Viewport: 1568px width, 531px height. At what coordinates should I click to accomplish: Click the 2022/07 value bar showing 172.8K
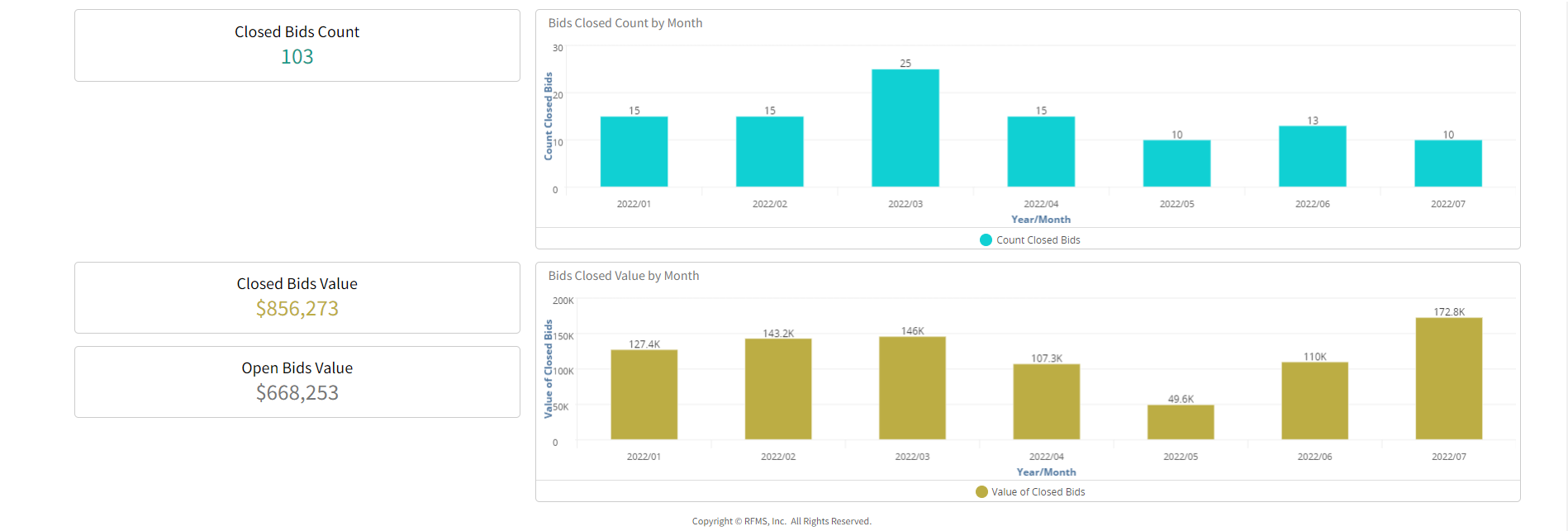coord(1449,378)
